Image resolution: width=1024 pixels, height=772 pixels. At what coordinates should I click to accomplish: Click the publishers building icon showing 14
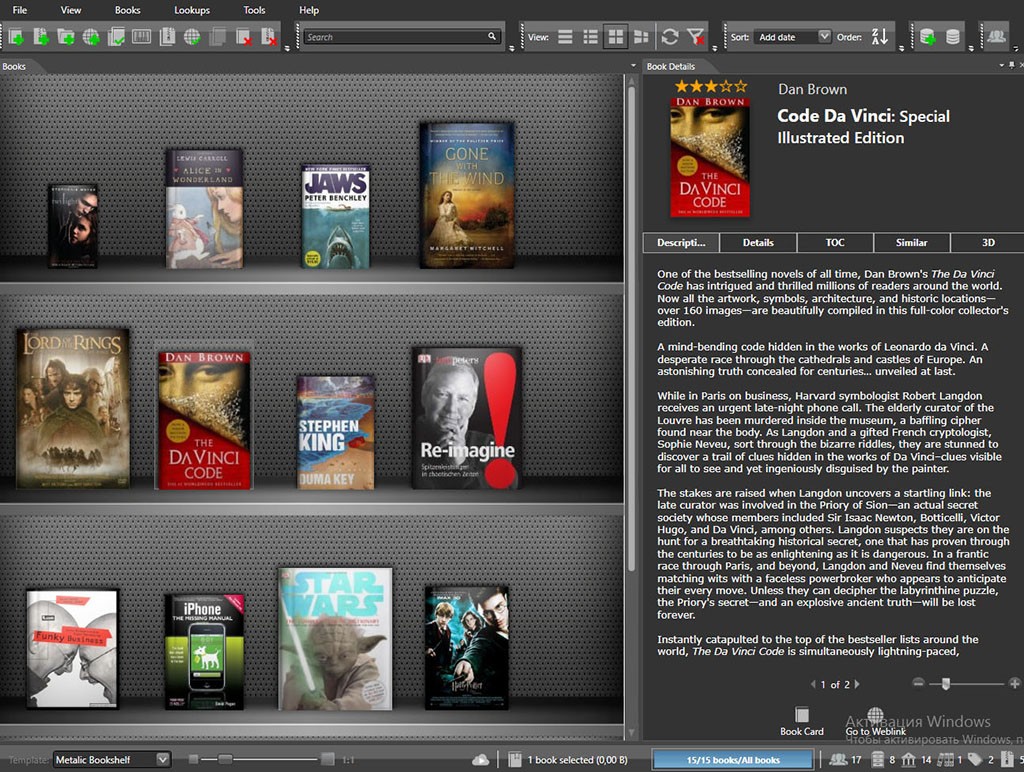click(x=908, y=760)
